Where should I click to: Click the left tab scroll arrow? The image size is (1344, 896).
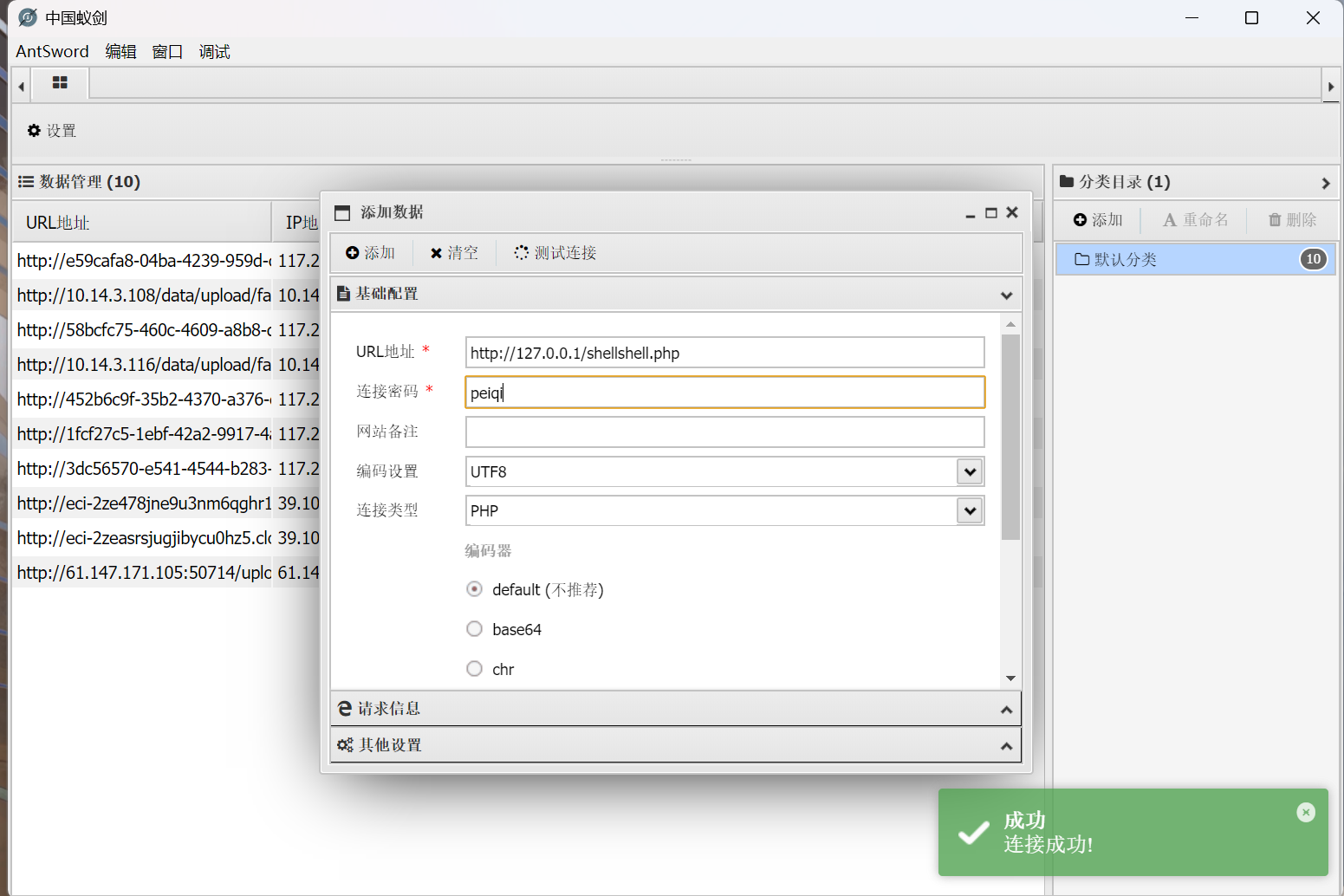point(21,87)
